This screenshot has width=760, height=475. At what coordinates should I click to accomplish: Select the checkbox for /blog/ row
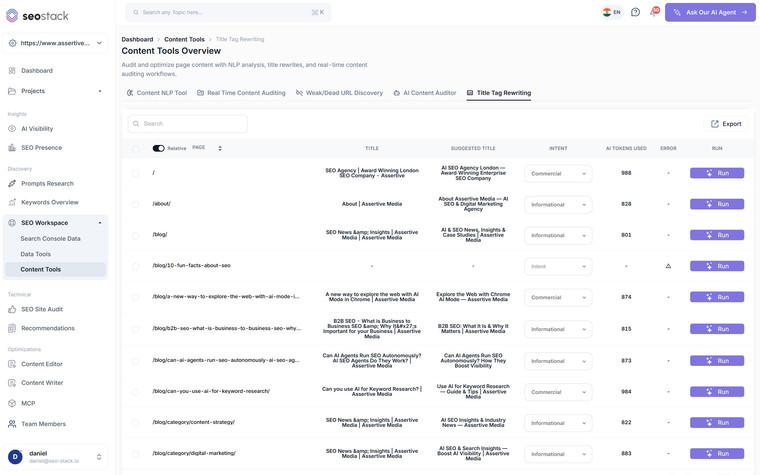pos(135,236)
